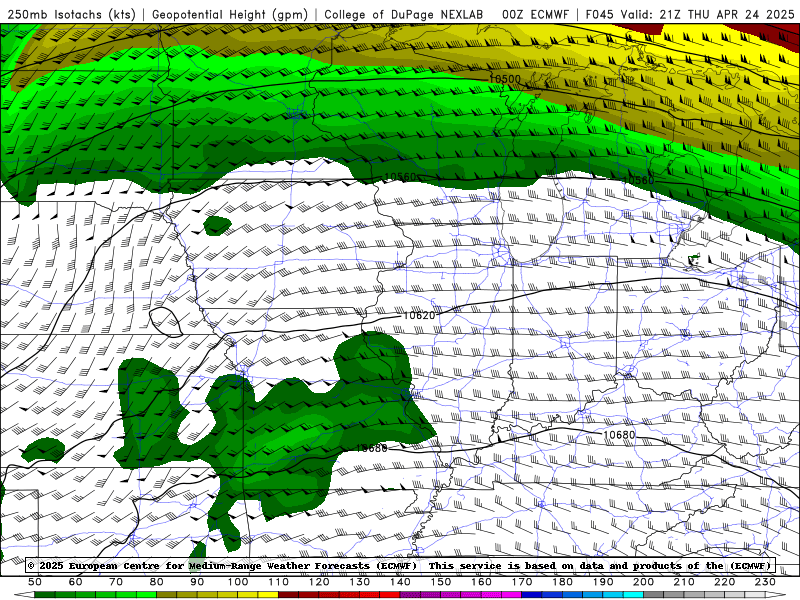
Task: Click the '120' value on color scale
Action: point(319,582)
